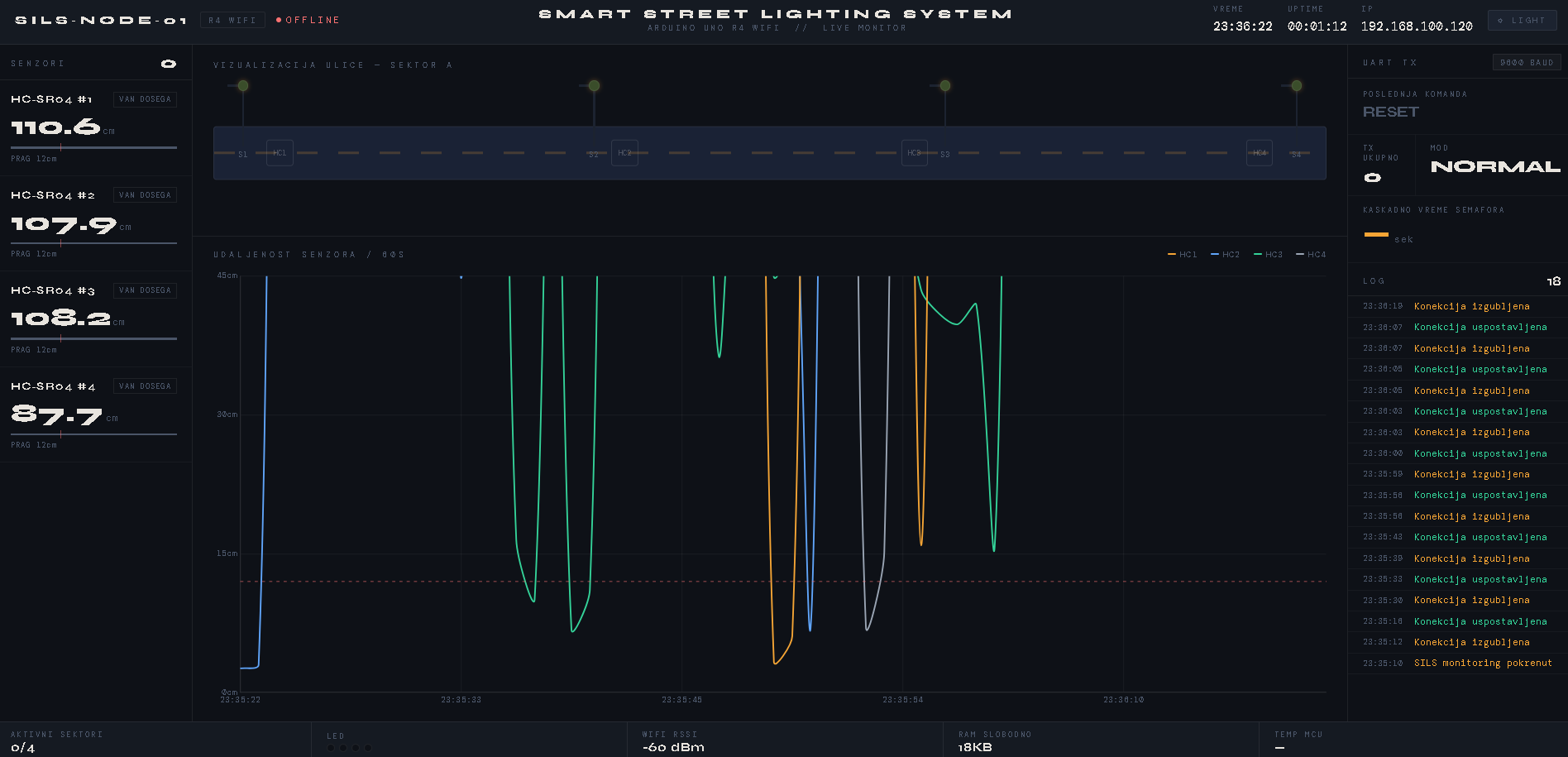Click the third street lamp icon
This screenshot has height=757, width=1568.
coord(945,86)
